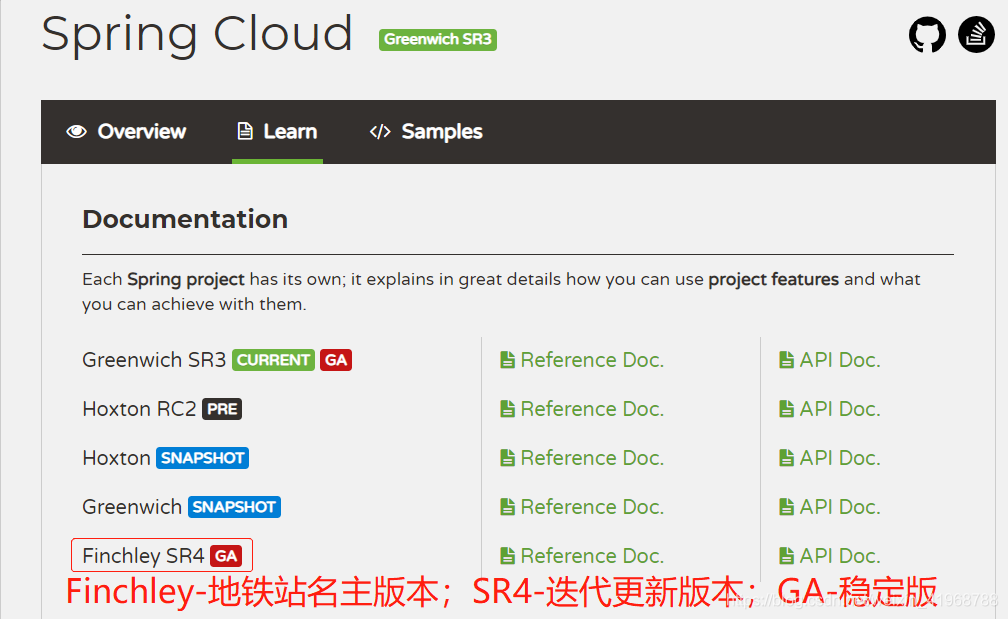Click the bold 'project features' text
Screen dimensions: 1008x619
(773, 280)
